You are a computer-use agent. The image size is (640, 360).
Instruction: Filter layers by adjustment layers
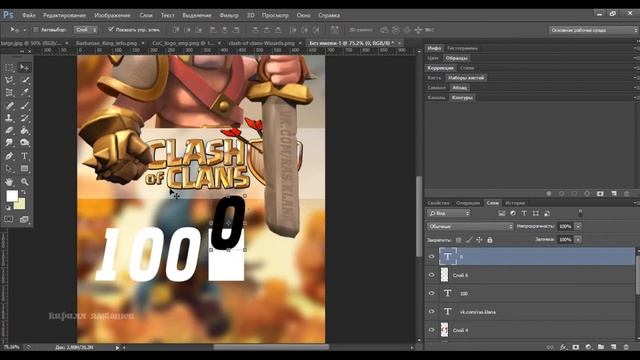[513, 213]
